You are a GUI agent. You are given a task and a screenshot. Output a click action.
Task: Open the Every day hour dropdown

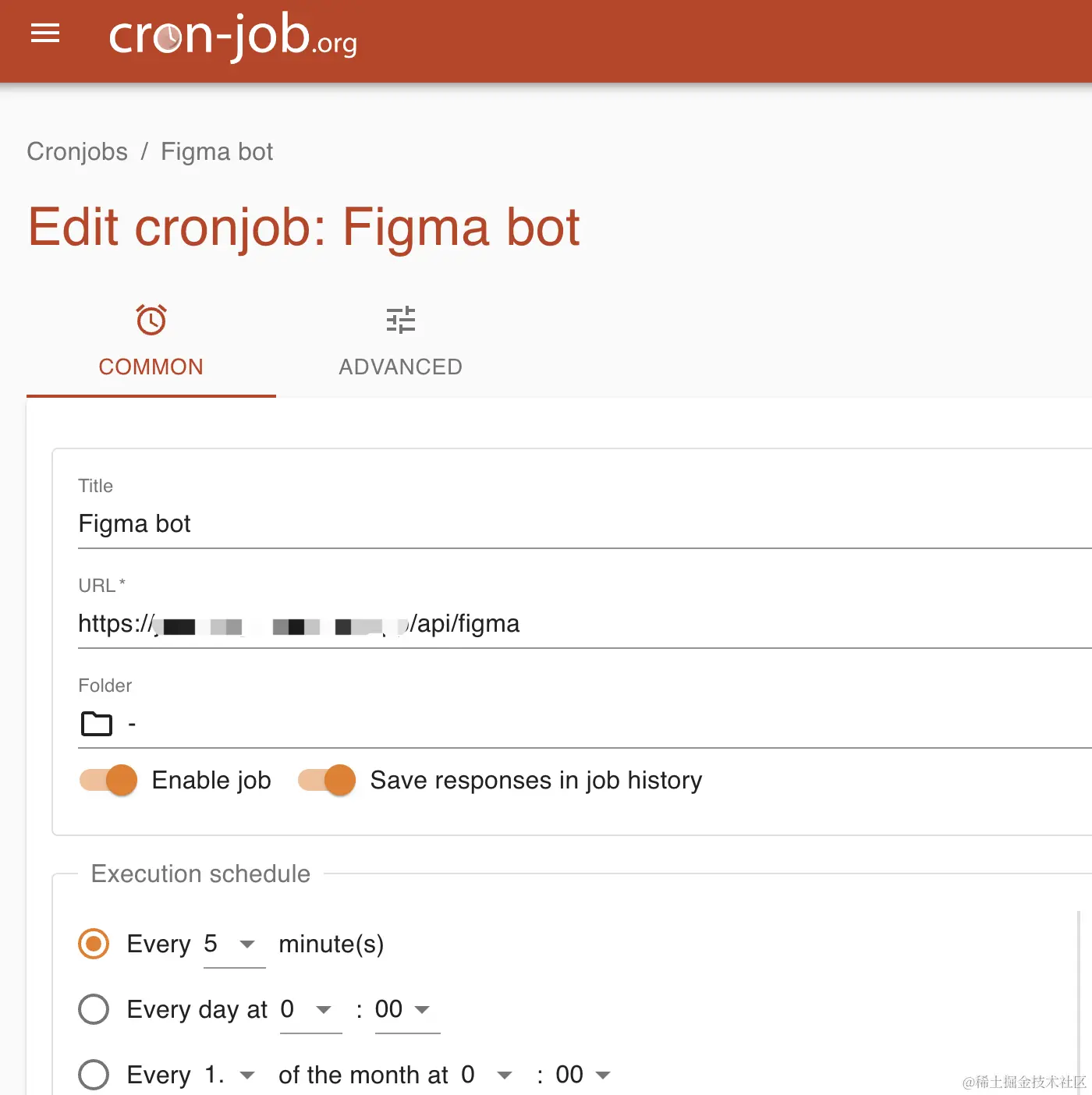pyautogui.click(x=310, y=1010)
